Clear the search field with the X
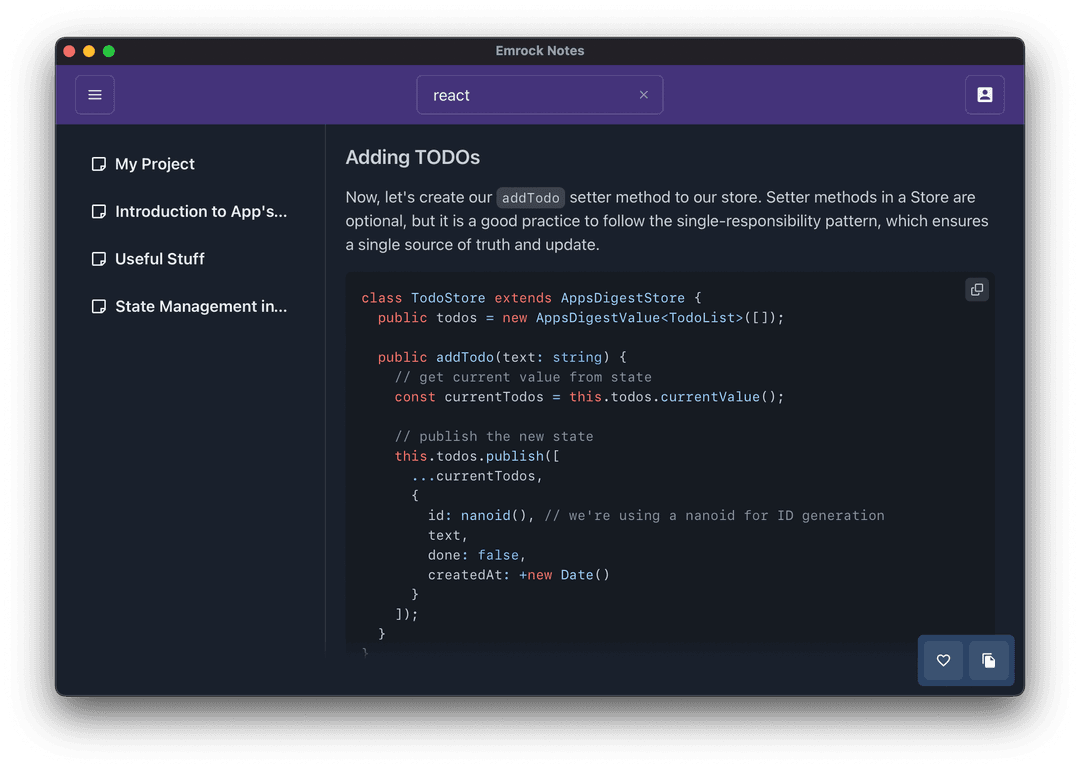This screenshot has width=1080, height=769. [x=643, y=95]
